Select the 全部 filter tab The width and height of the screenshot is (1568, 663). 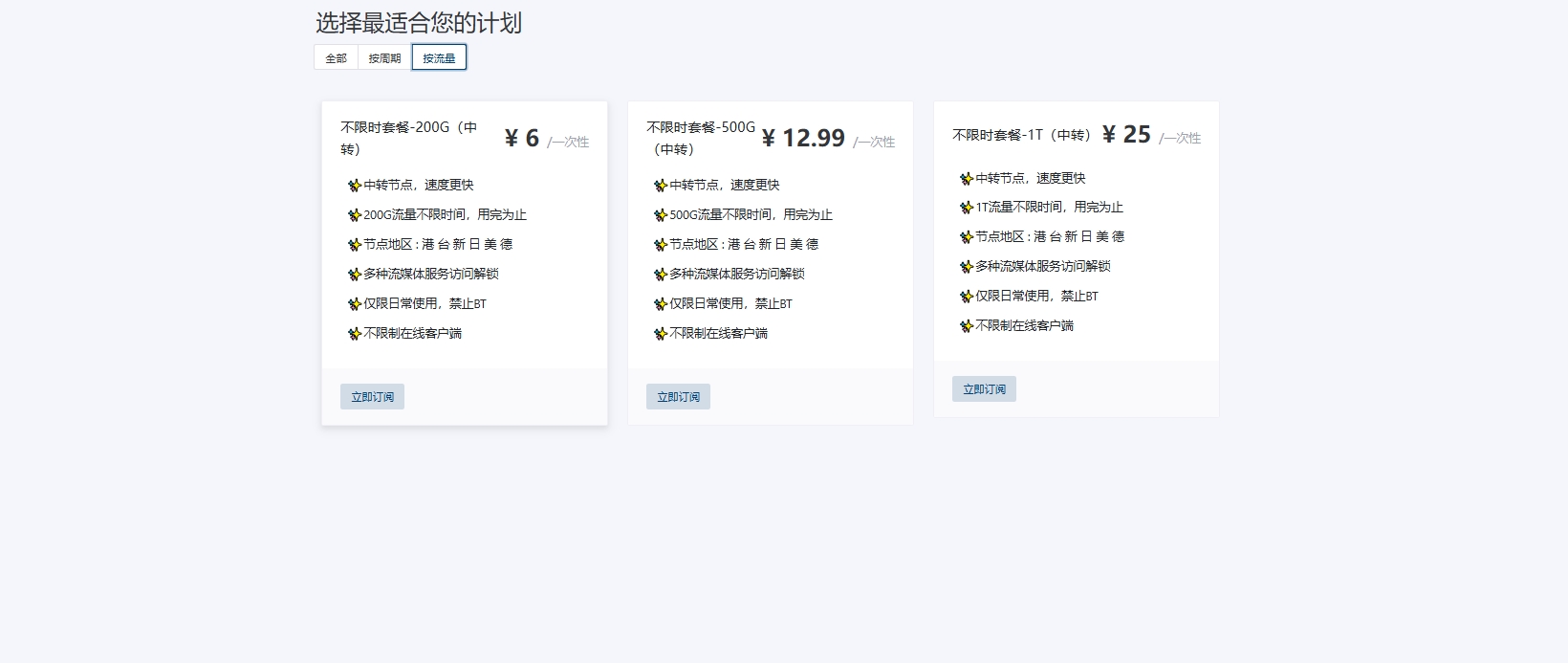point(336,57)
